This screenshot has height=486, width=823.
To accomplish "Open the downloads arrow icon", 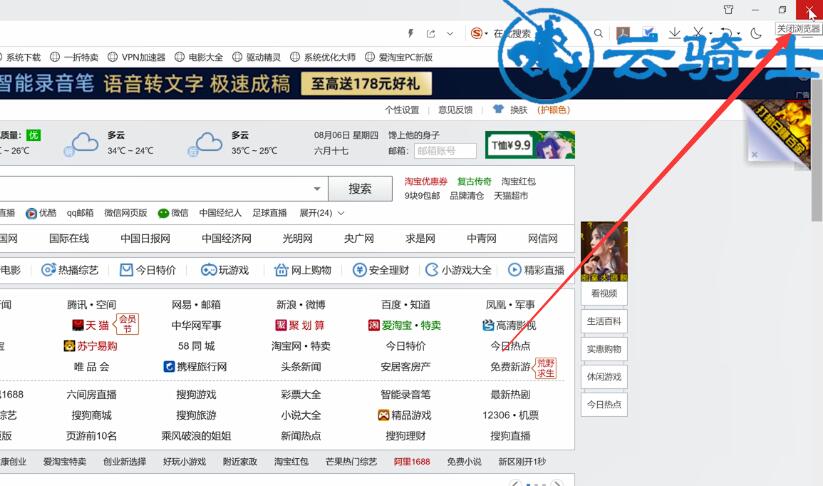I will coord(674,33).
